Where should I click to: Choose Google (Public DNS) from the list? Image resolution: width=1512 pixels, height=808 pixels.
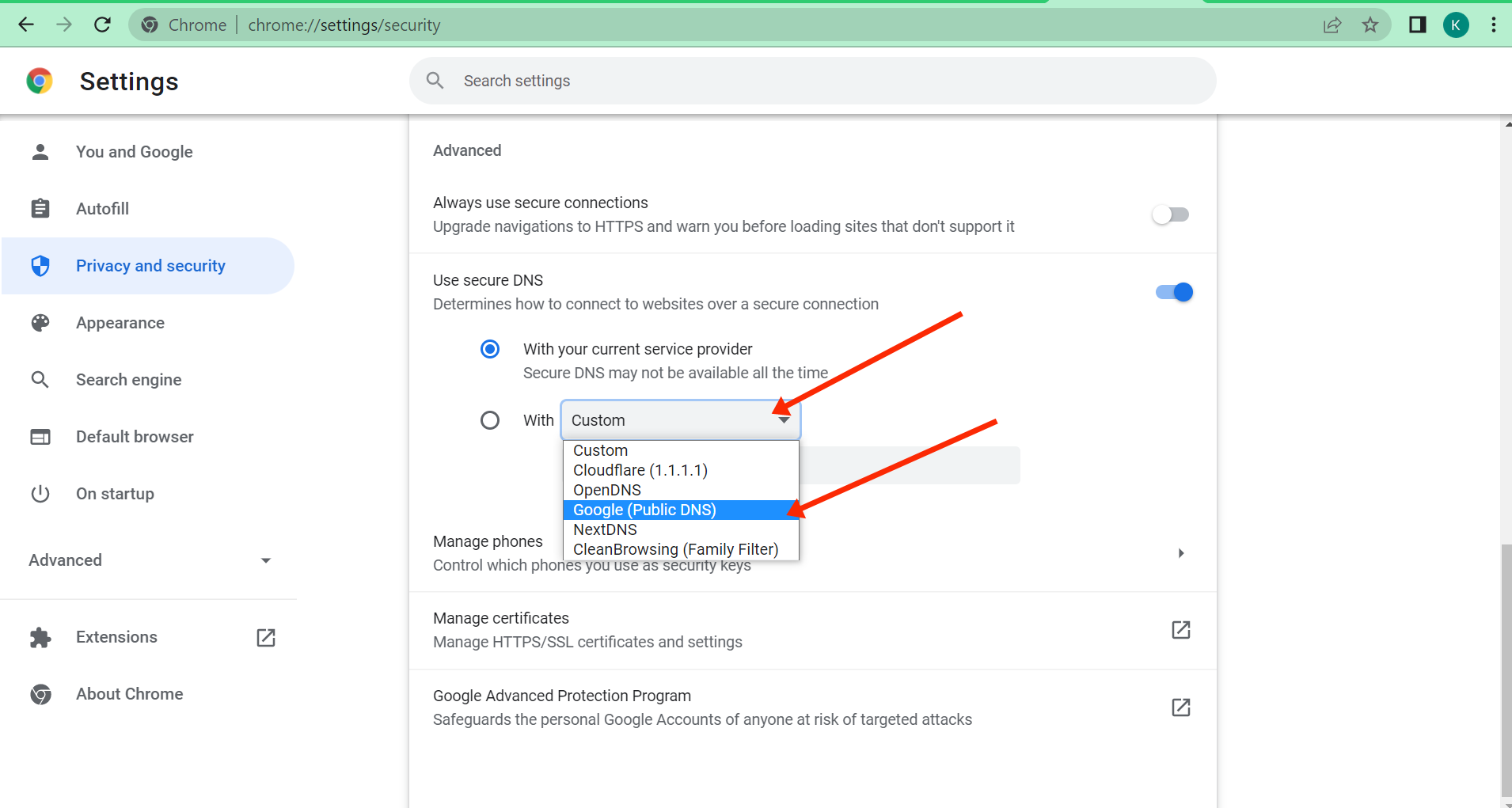click(x=644, y=510)
